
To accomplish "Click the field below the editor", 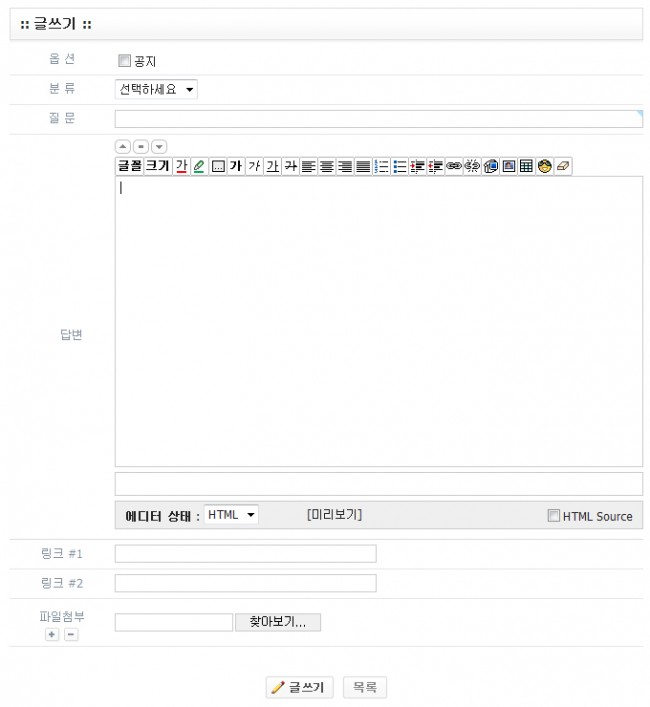I will (379, 484).
